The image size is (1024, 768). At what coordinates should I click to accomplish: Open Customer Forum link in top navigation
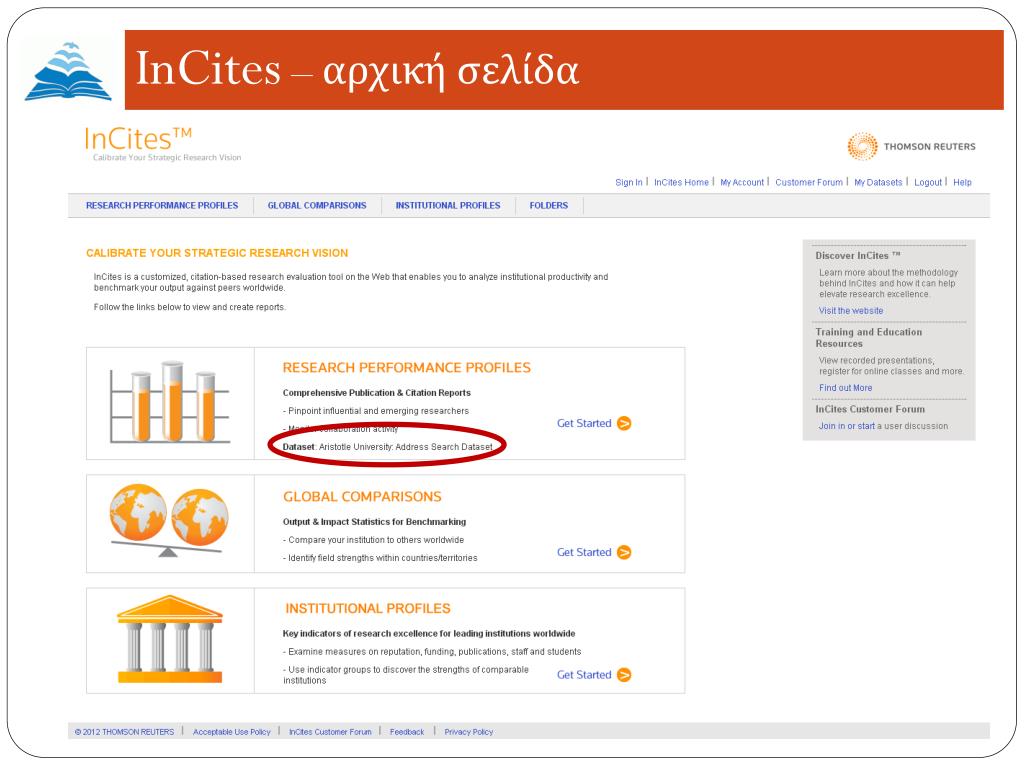pyautogui.click(x=809, y=182)
